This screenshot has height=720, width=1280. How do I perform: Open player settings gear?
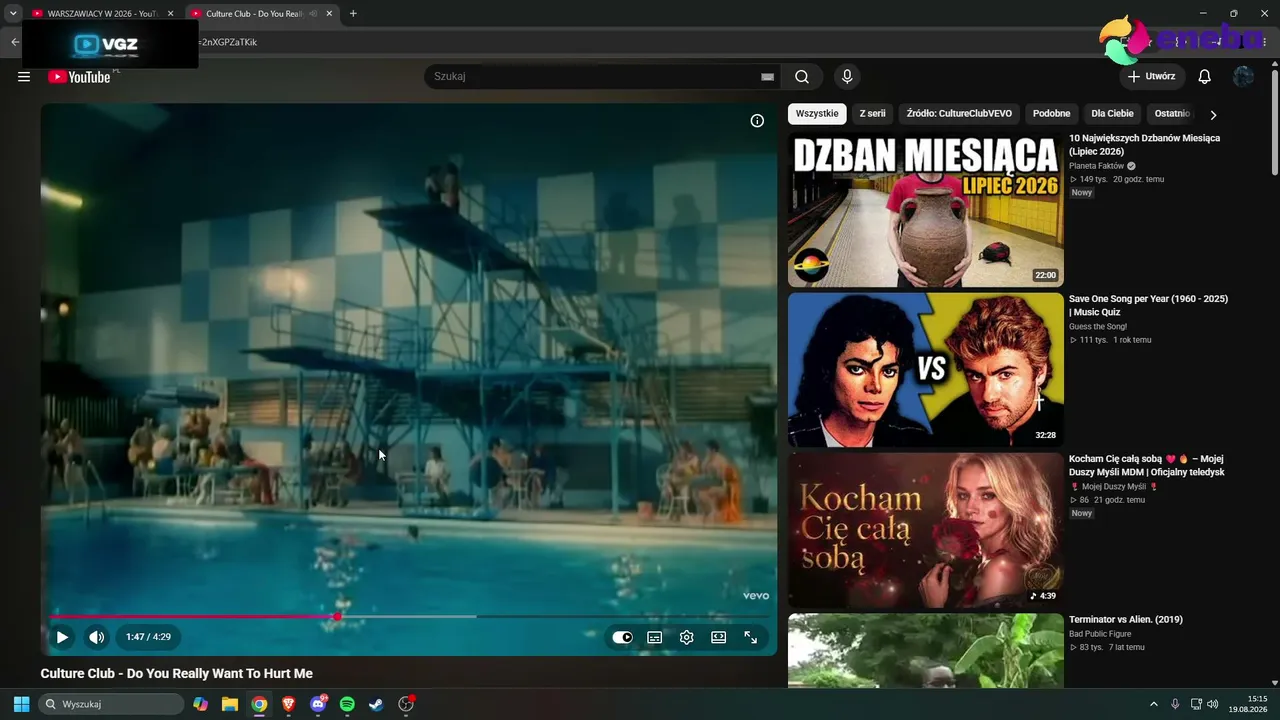click(687, 637)
